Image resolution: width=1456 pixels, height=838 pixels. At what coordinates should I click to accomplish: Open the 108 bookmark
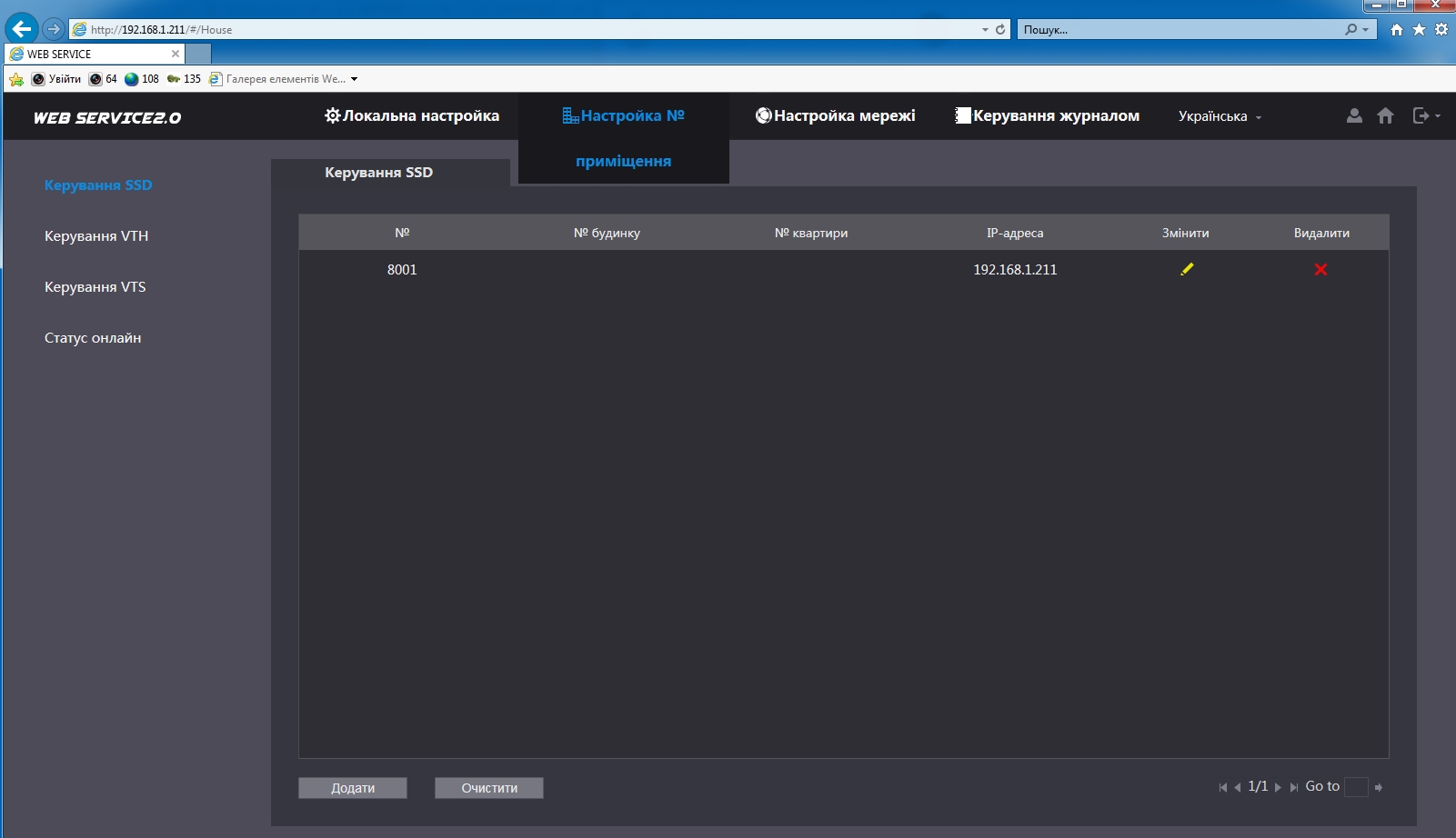pyautogui.click(x=142, y=79)
